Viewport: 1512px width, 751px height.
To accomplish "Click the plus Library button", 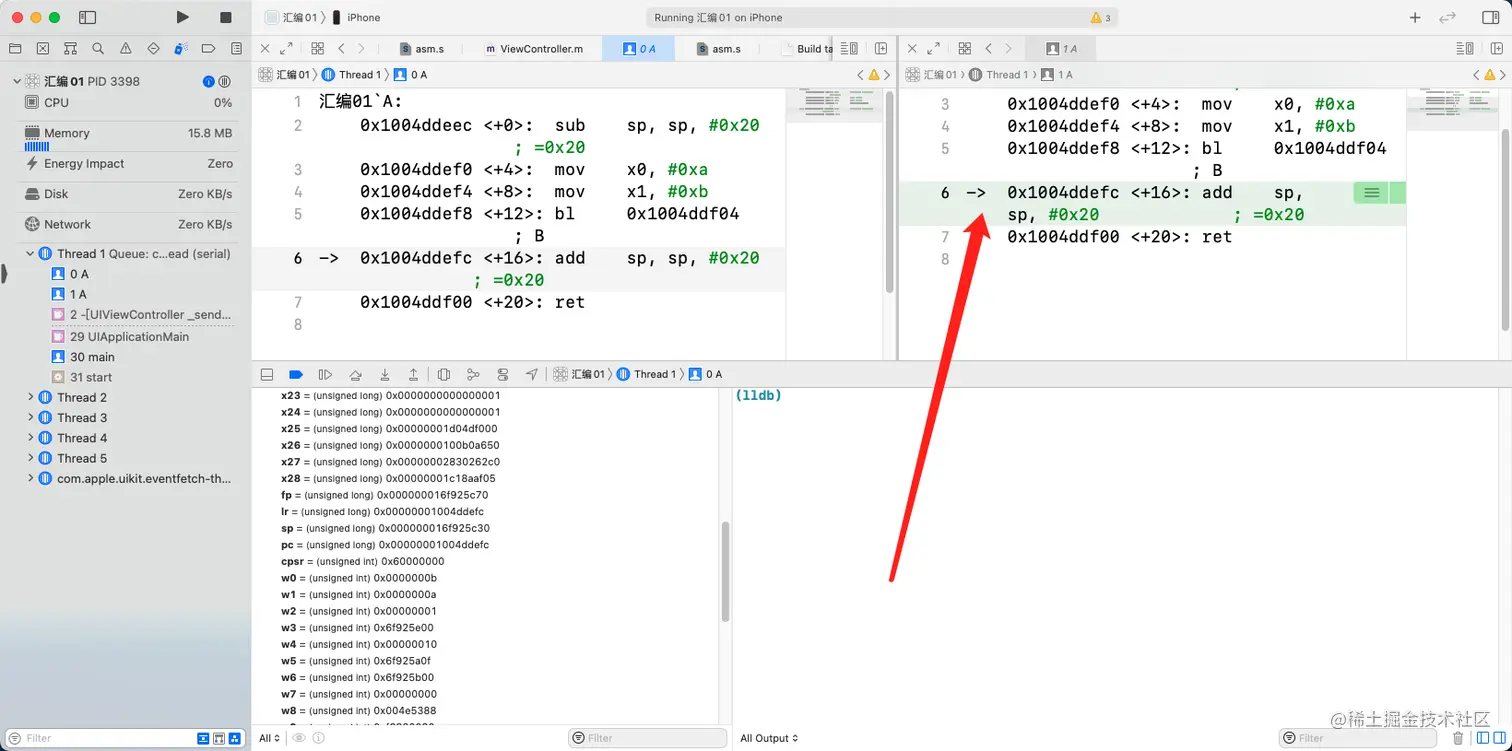I will click(x=1415, y=17).
